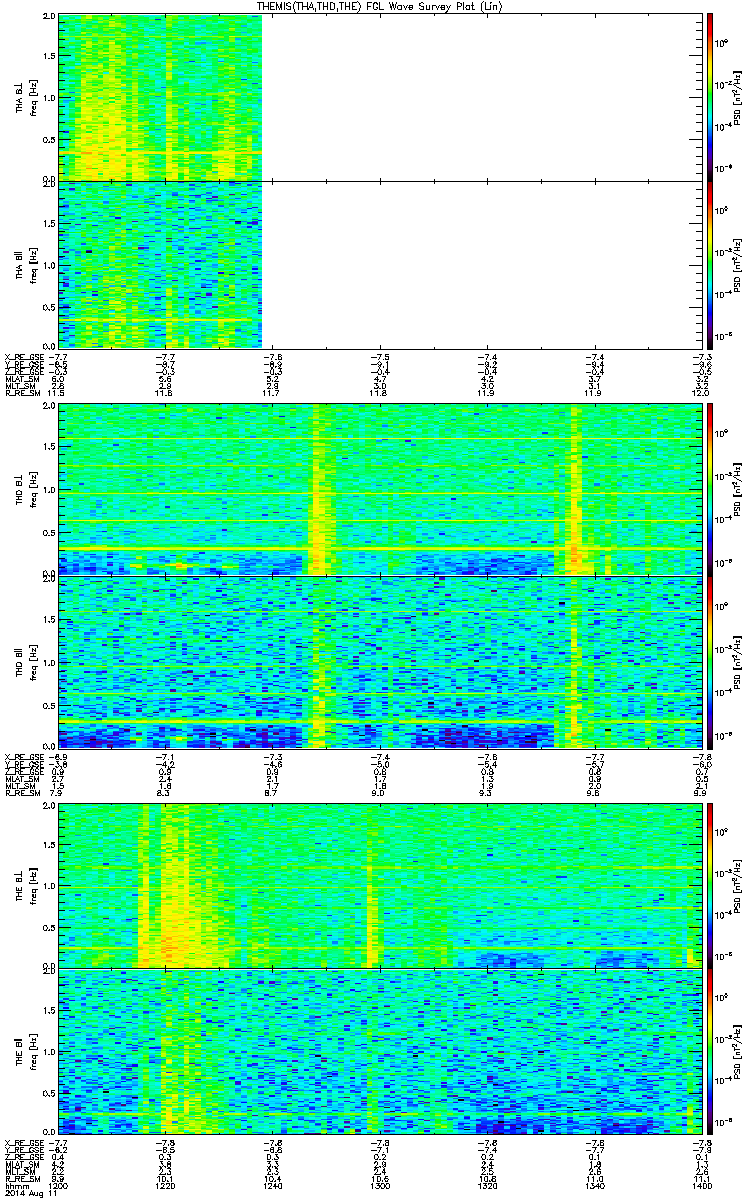
Task: Click the 1220 time tick label
Action: click(165, 1185)
